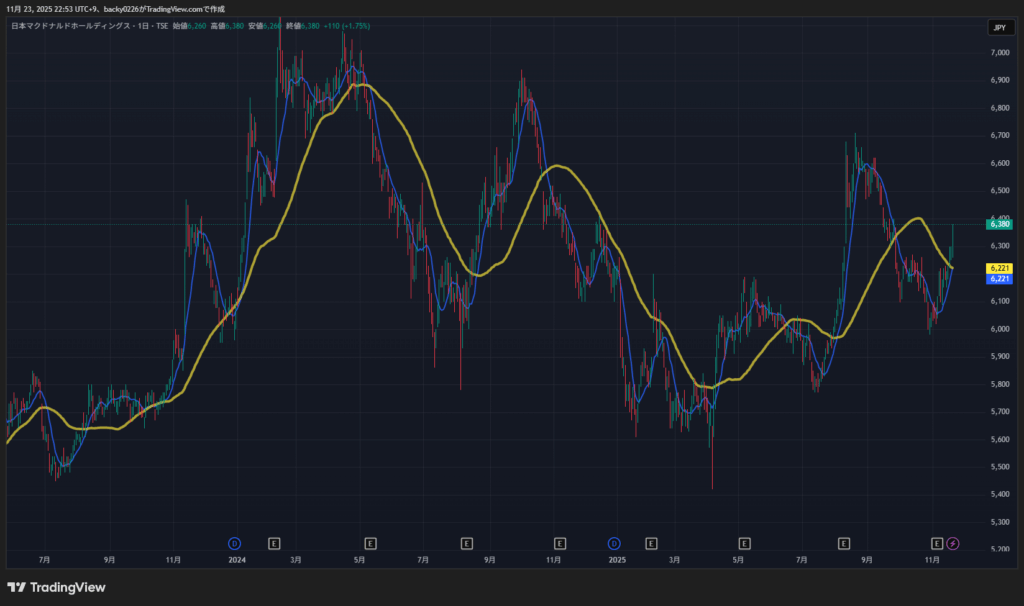This screenshot has height=606, width=1024.
Task: Click the green 6,380 current price label
Action: (1000, 225)
